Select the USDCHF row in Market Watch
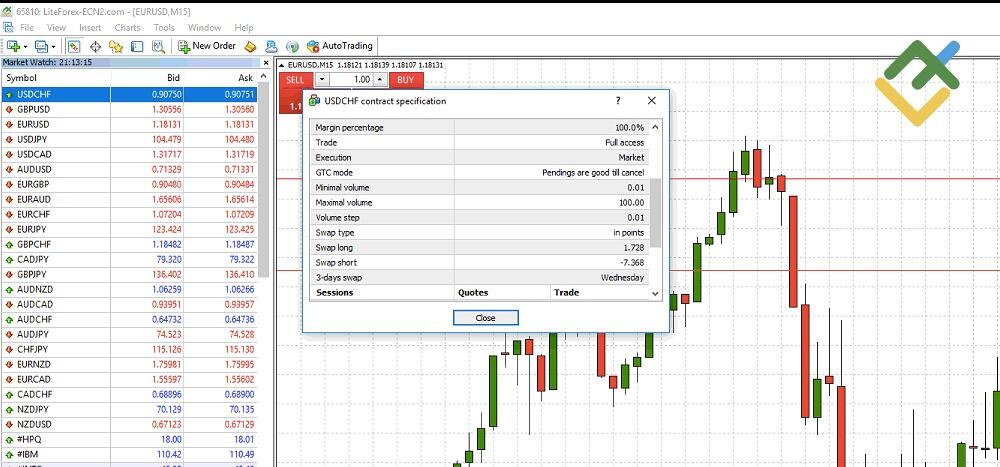 coord(129,94)
